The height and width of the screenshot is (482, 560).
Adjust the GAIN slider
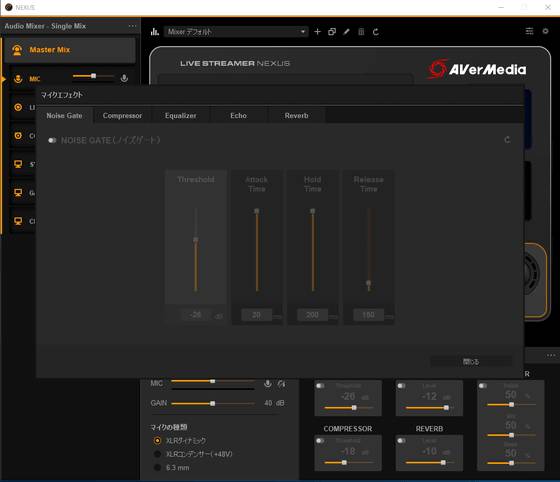coord(212,403)
